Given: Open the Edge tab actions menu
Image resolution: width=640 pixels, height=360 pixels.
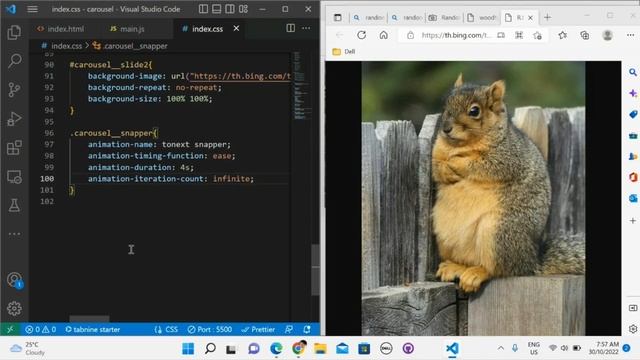Looking at the screenshot, I should [x=338, y=17].
